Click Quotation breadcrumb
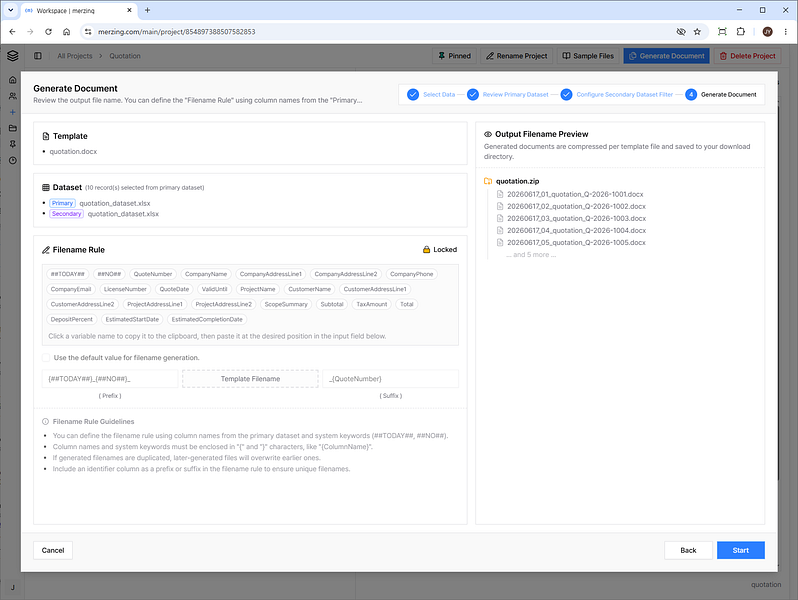 125,56
